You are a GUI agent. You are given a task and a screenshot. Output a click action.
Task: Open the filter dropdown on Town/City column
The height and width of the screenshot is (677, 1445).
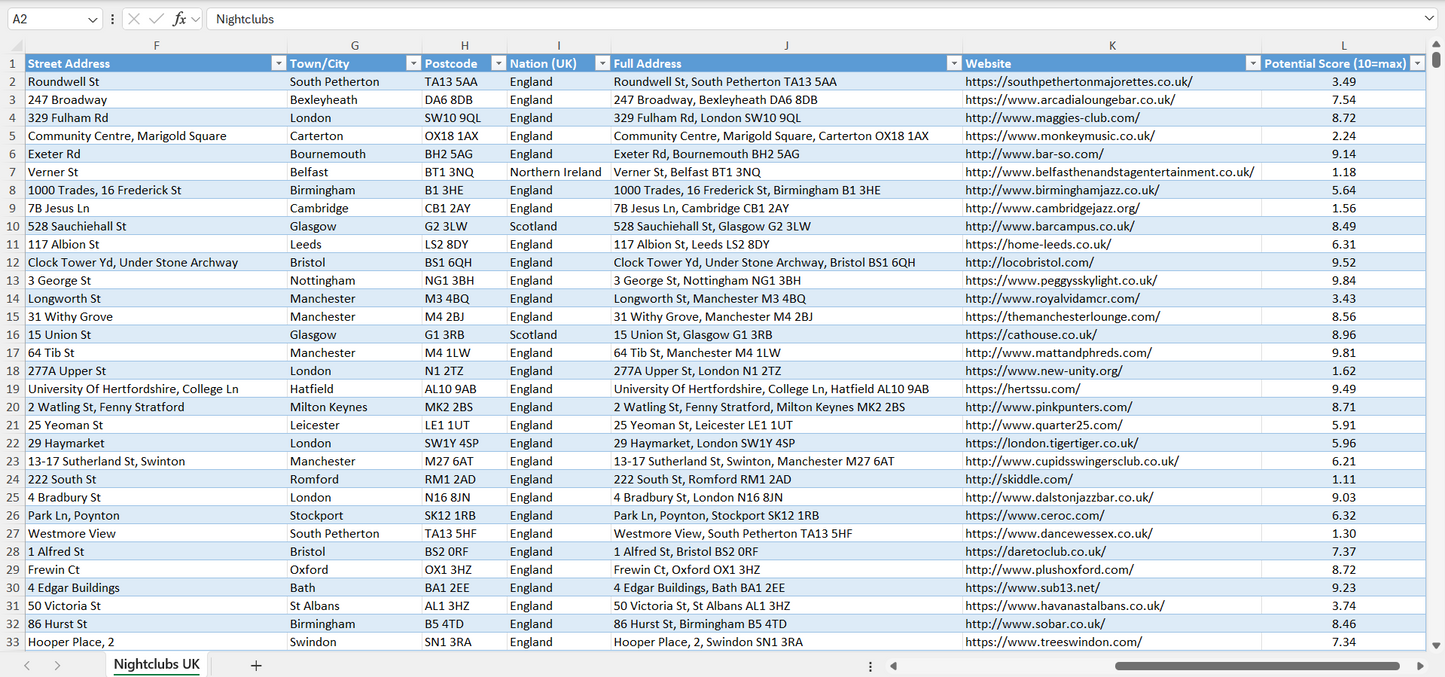pyautogui.click(x=413, y=62)
